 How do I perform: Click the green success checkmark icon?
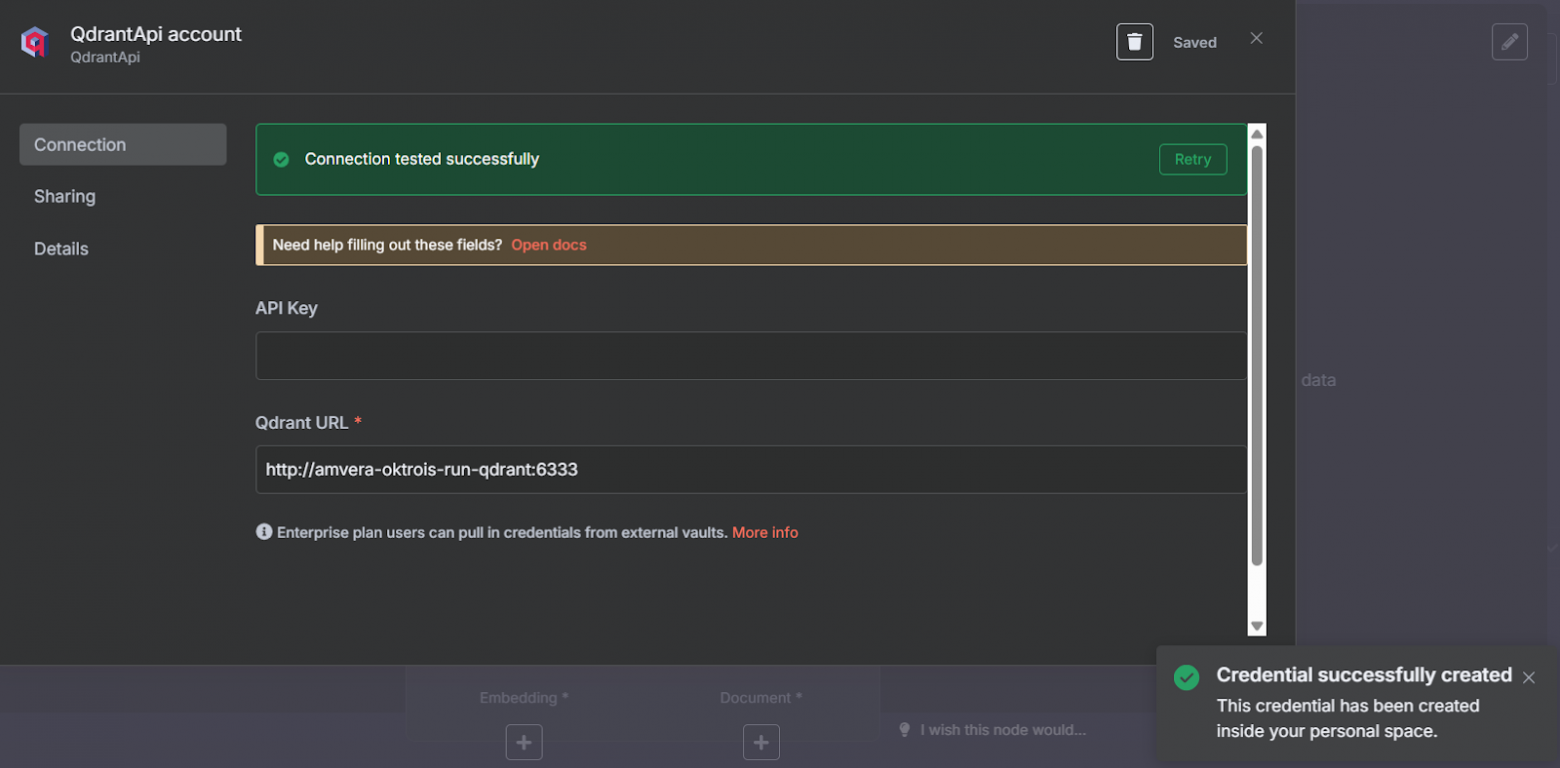[281, 159]
